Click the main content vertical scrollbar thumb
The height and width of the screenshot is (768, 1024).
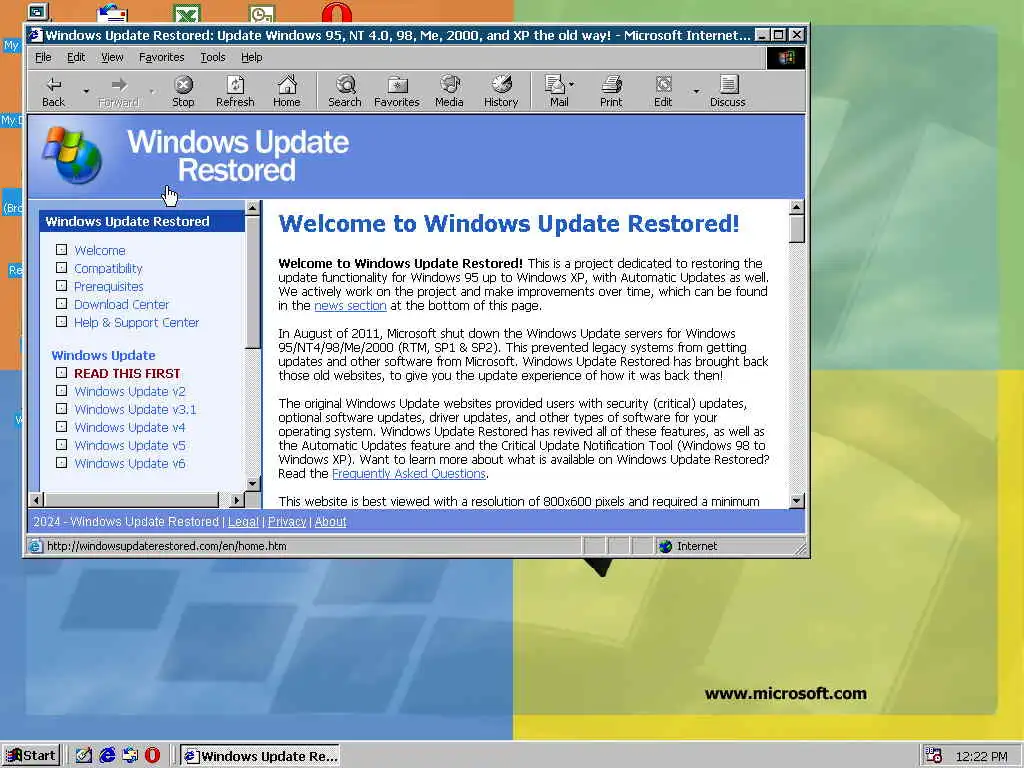796,229
